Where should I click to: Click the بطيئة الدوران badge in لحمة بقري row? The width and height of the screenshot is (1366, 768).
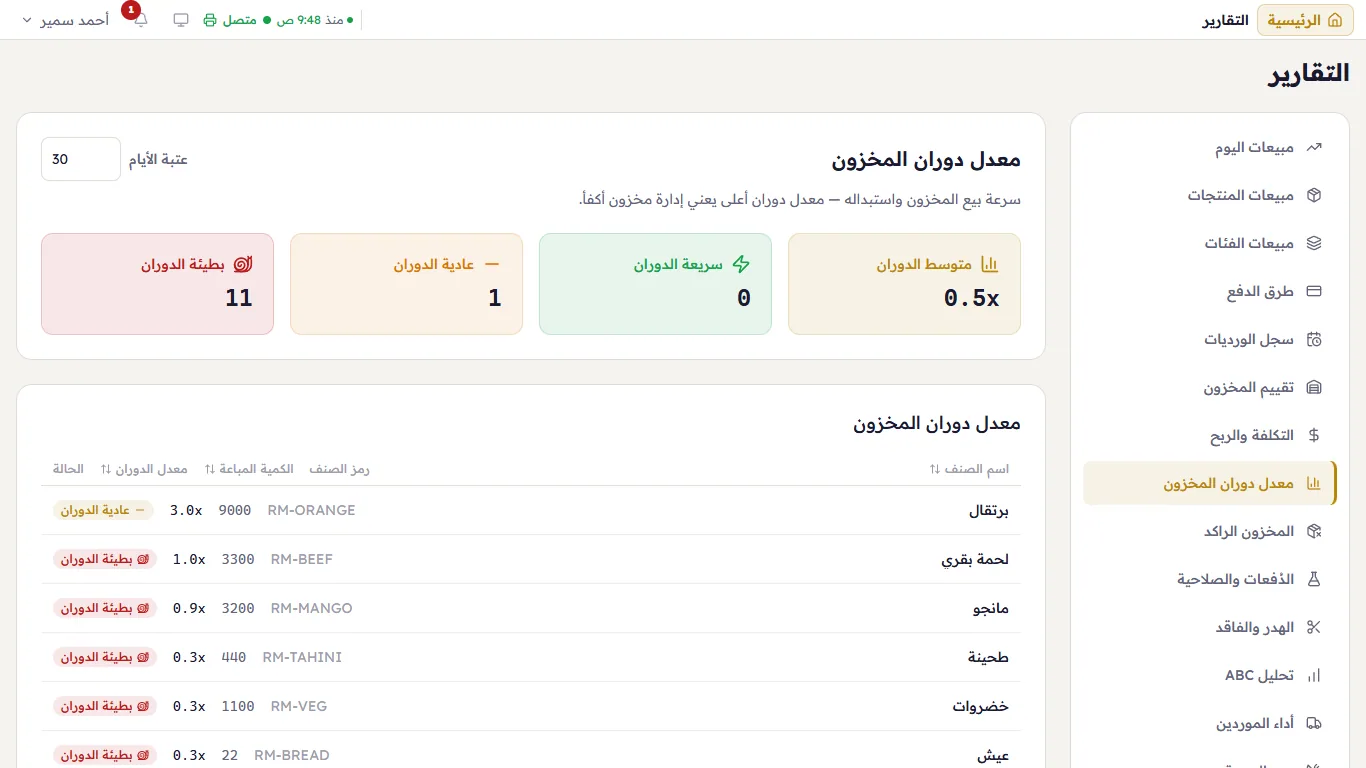105,559
